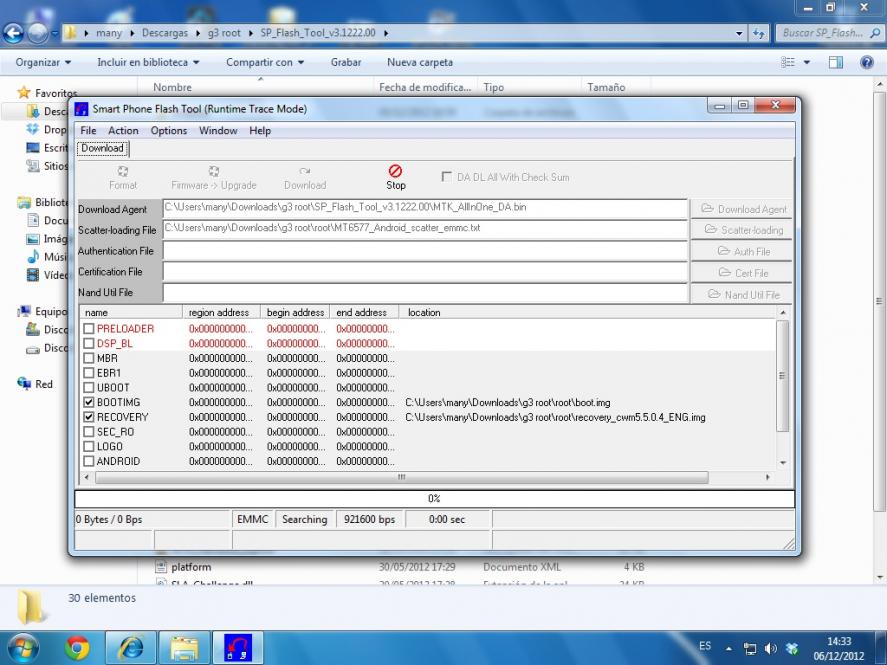Open Incluir en biblioteca dropdown

(x=148, y=62)
